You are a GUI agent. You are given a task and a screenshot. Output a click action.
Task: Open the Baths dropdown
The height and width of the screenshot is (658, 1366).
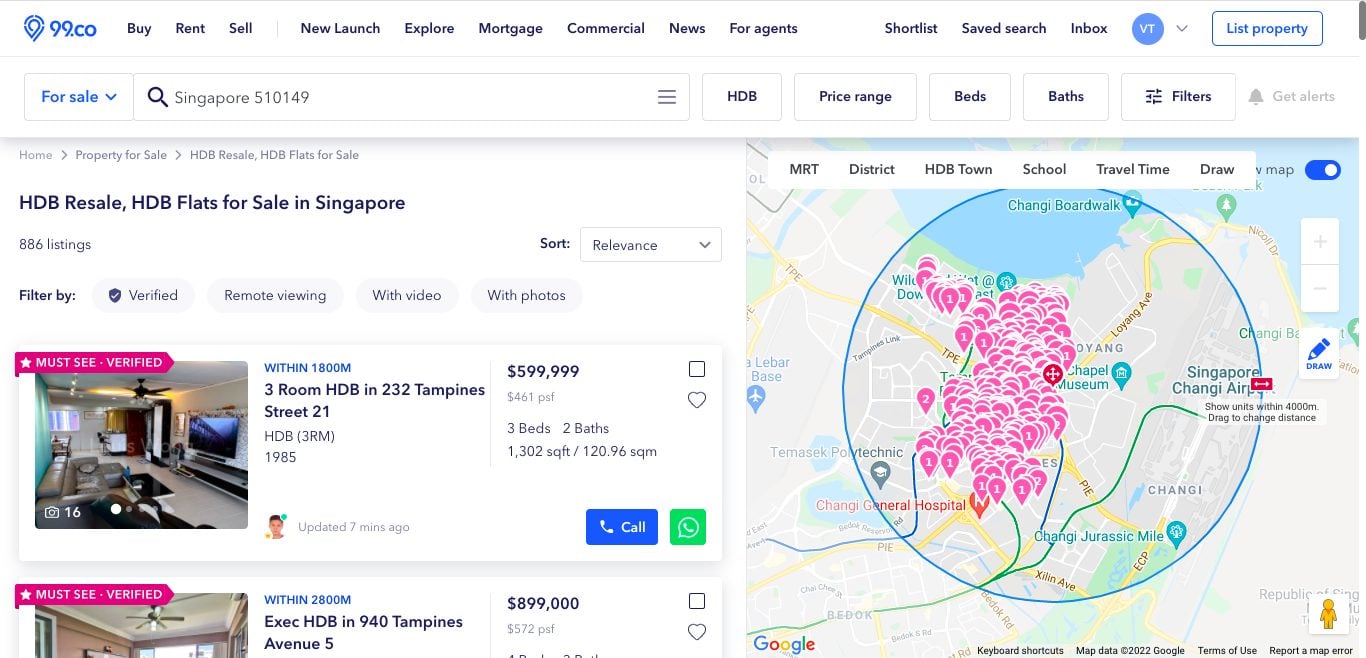[1066, 97]
